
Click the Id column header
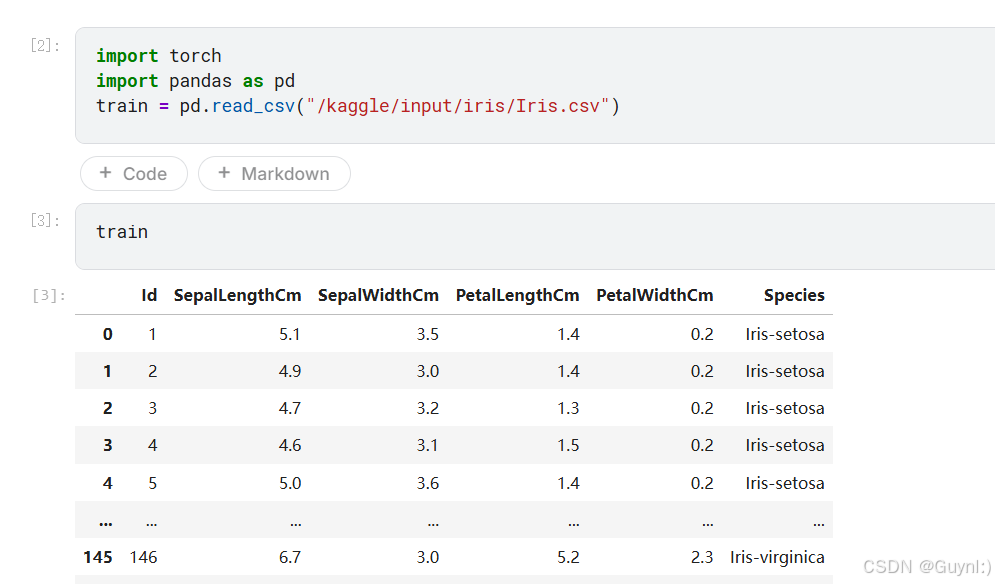pos(149,295)
